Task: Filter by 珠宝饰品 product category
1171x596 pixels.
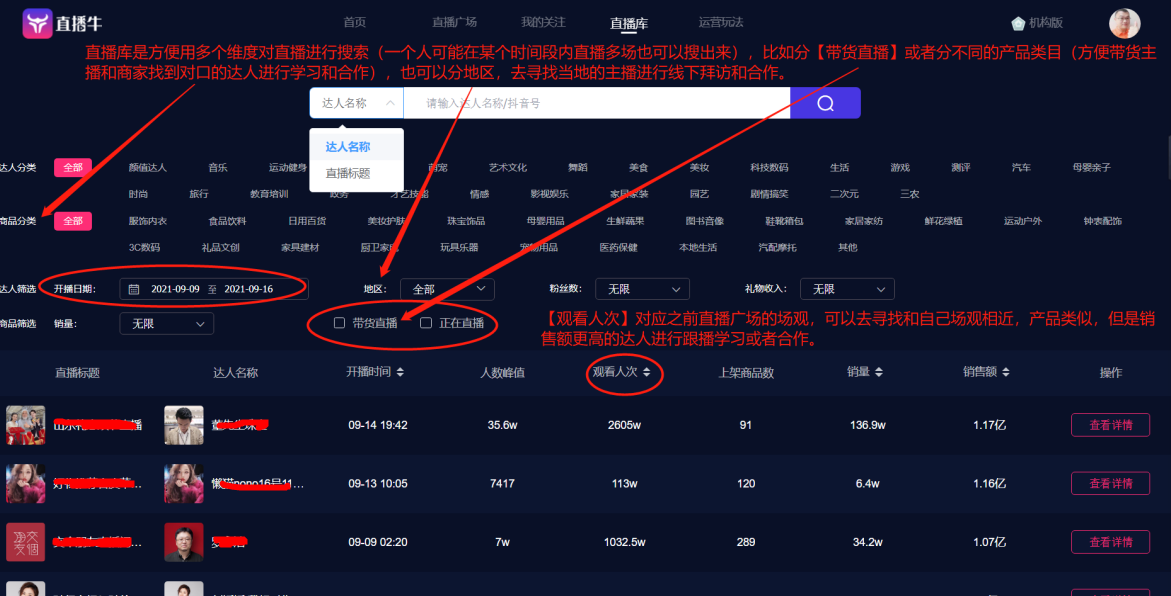Action: [x=466, y=221]
